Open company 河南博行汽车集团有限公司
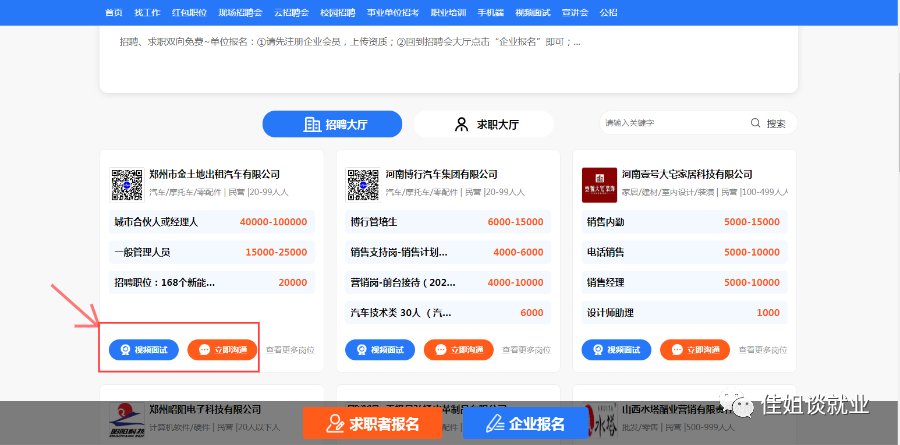 [441, 174]
